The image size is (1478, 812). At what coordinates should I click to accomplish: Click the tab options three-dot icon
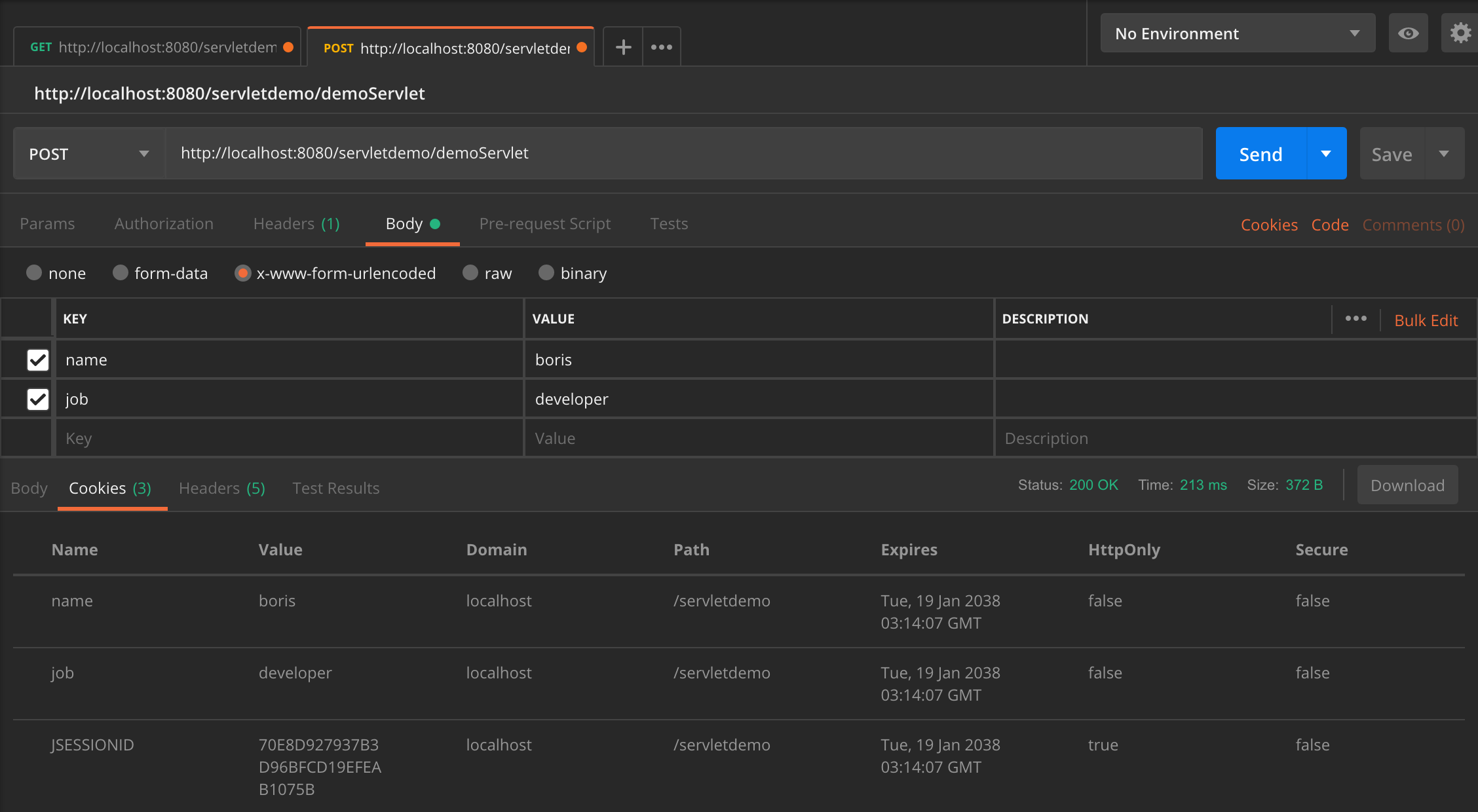(x=662, y=47)
